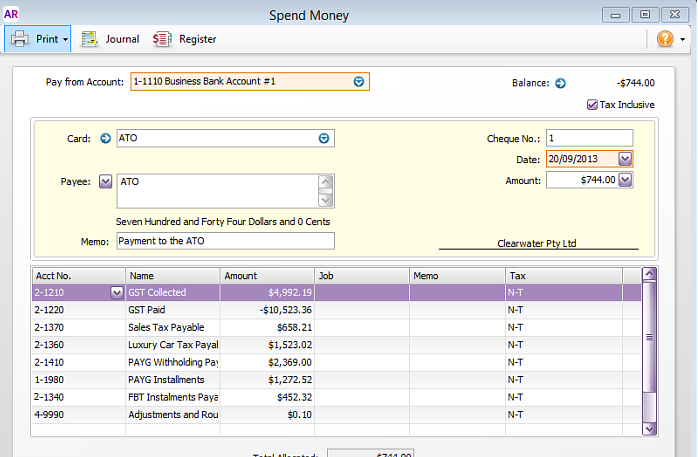Click the table scroll down arrow
The height and width of the screenshot is (457, 698).
649,429
